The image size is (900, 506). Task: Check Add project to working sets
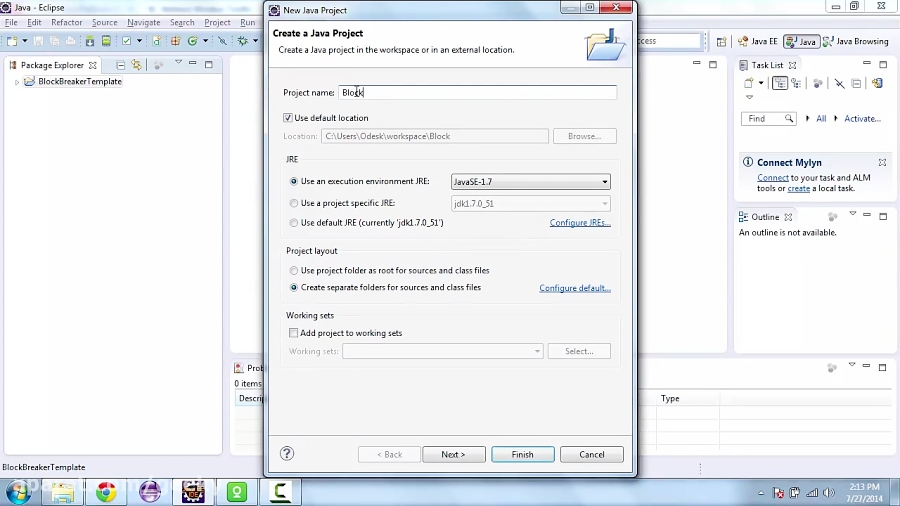pos(293,333)
